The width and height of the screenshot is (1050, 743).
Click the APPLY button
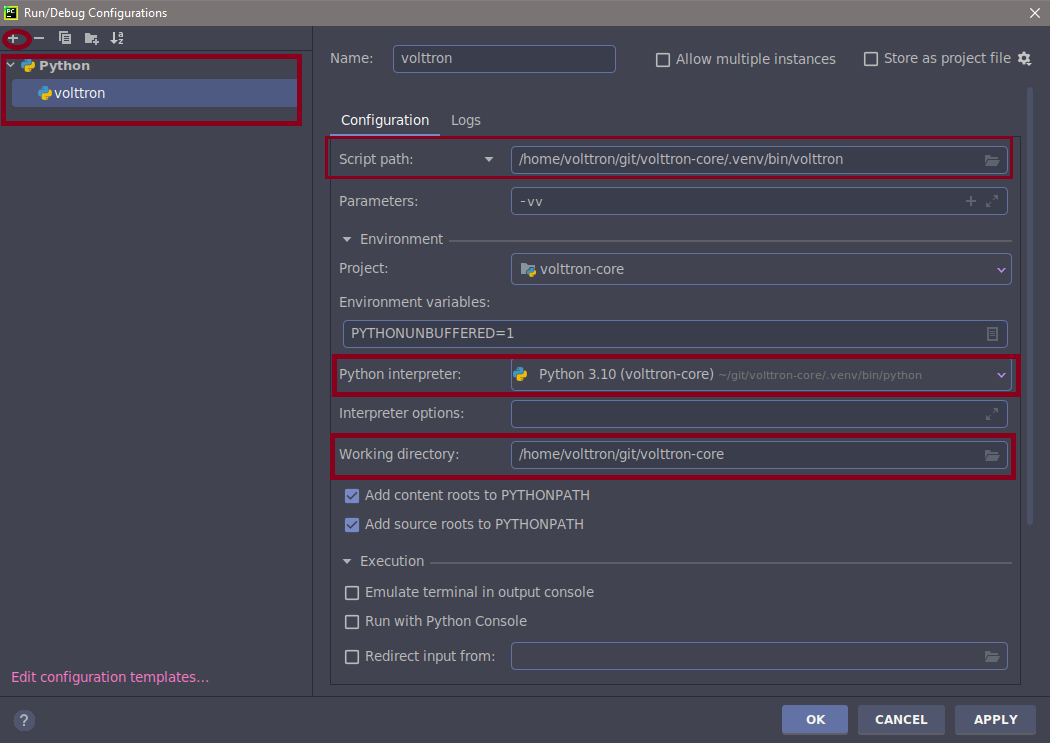[x=995, y=720]
